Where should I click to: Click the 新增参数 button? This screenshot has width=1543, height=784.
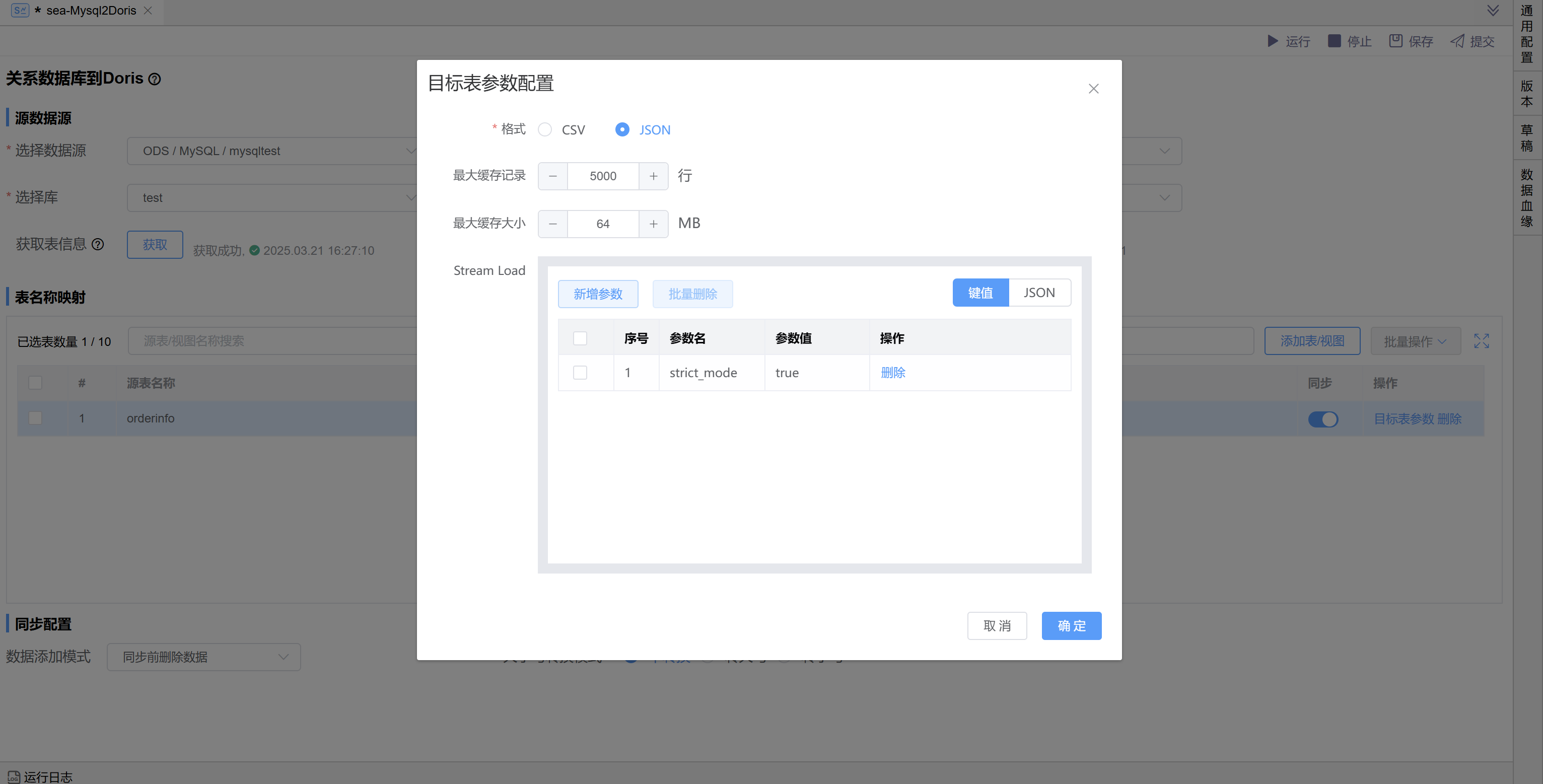coord(598,294)
